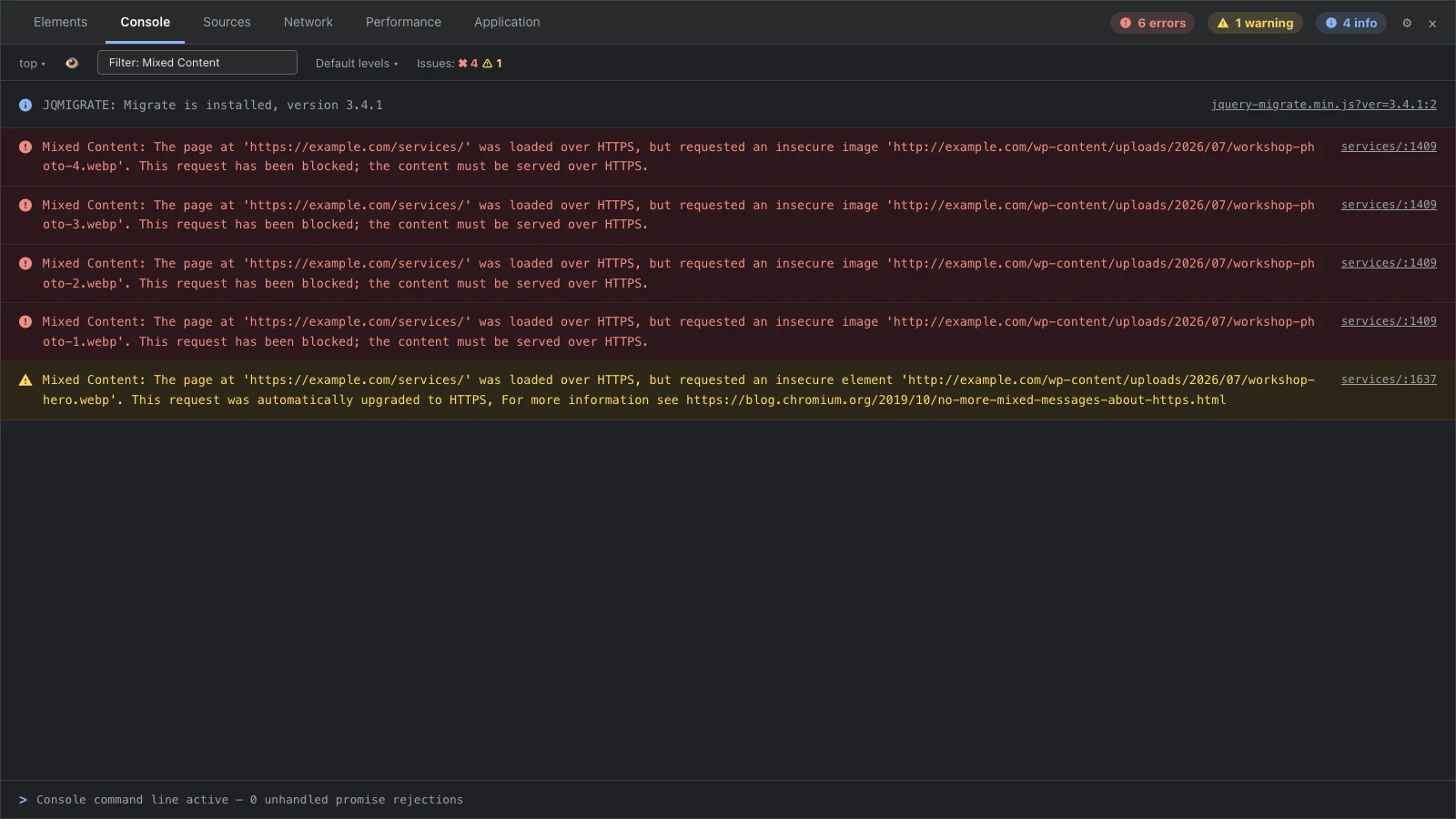Switch to the Application tab
1456x819 pixels.
tap(507, 22)
